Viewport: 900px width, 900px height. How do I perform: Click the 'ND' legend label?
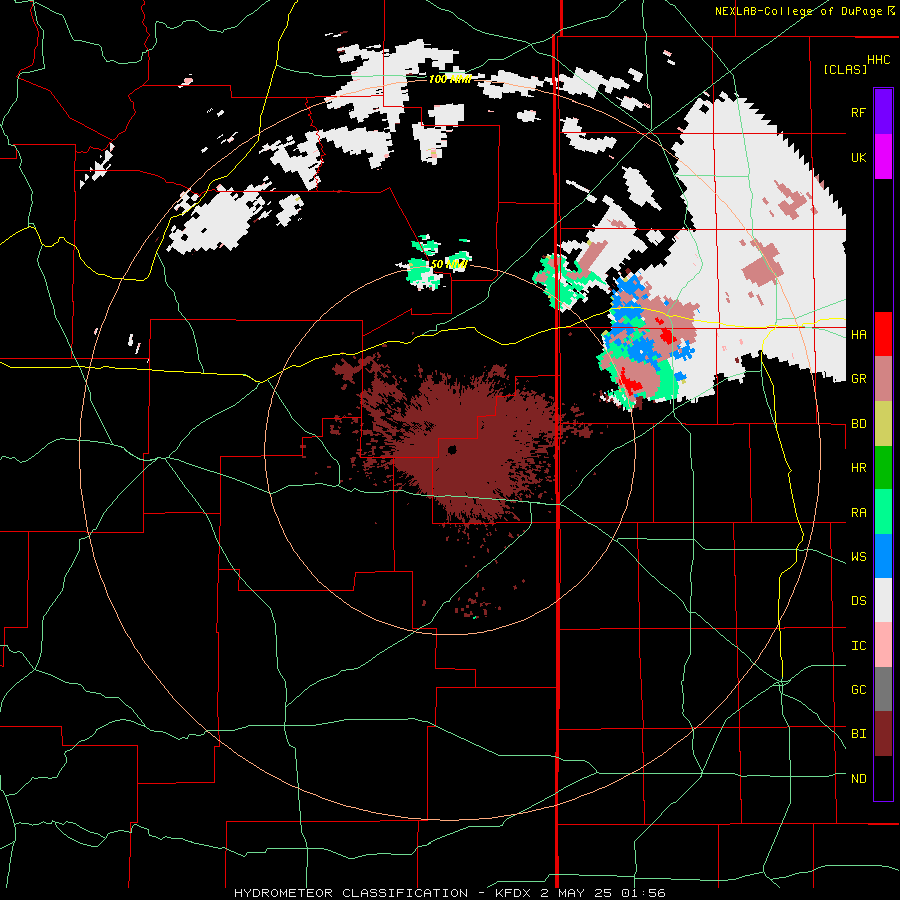pyautogui.click(x=858, y=779)
